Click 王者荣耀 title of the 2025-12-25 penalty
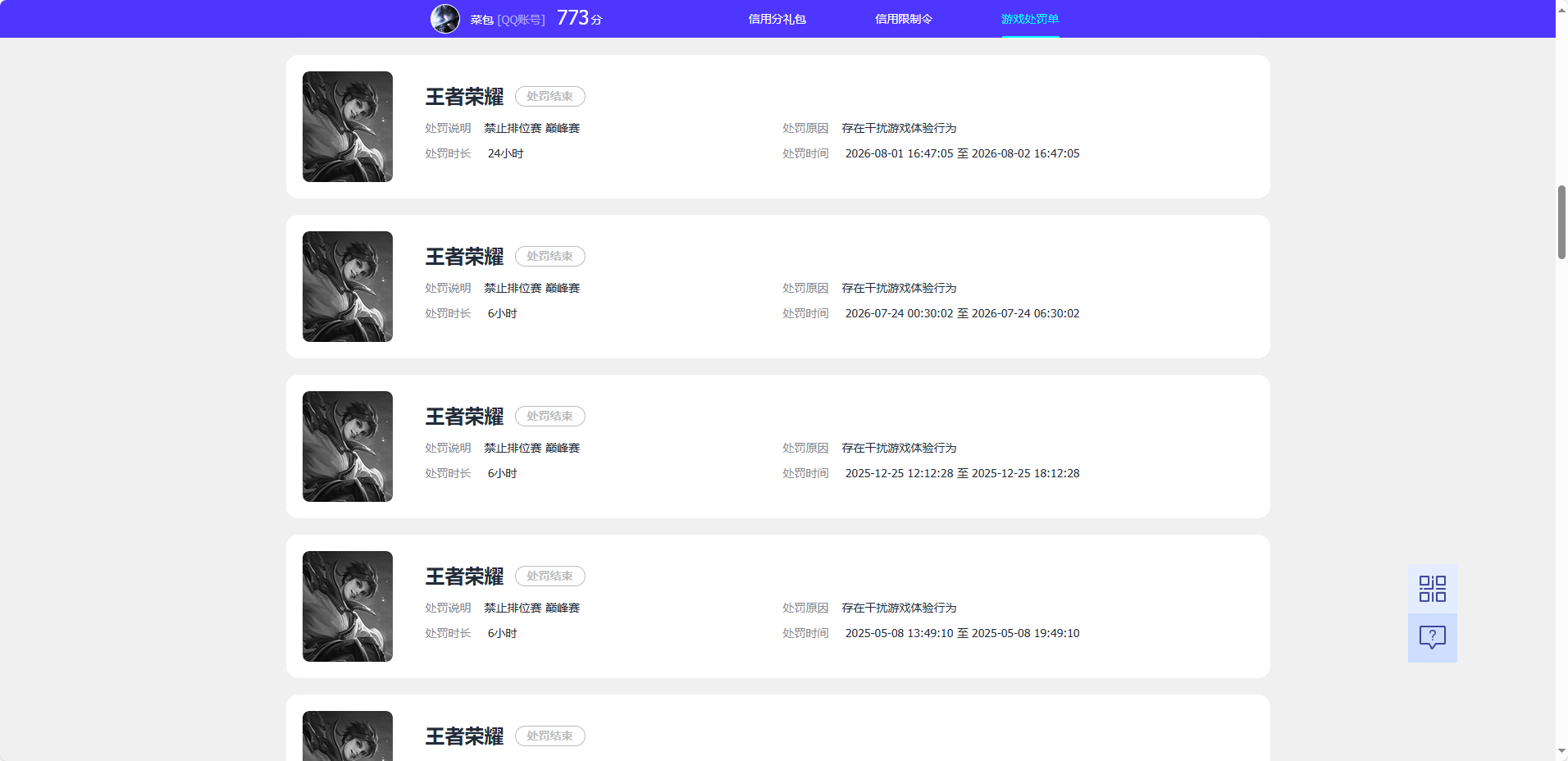This screenshot has height=761, width=1568. point(464,417)
